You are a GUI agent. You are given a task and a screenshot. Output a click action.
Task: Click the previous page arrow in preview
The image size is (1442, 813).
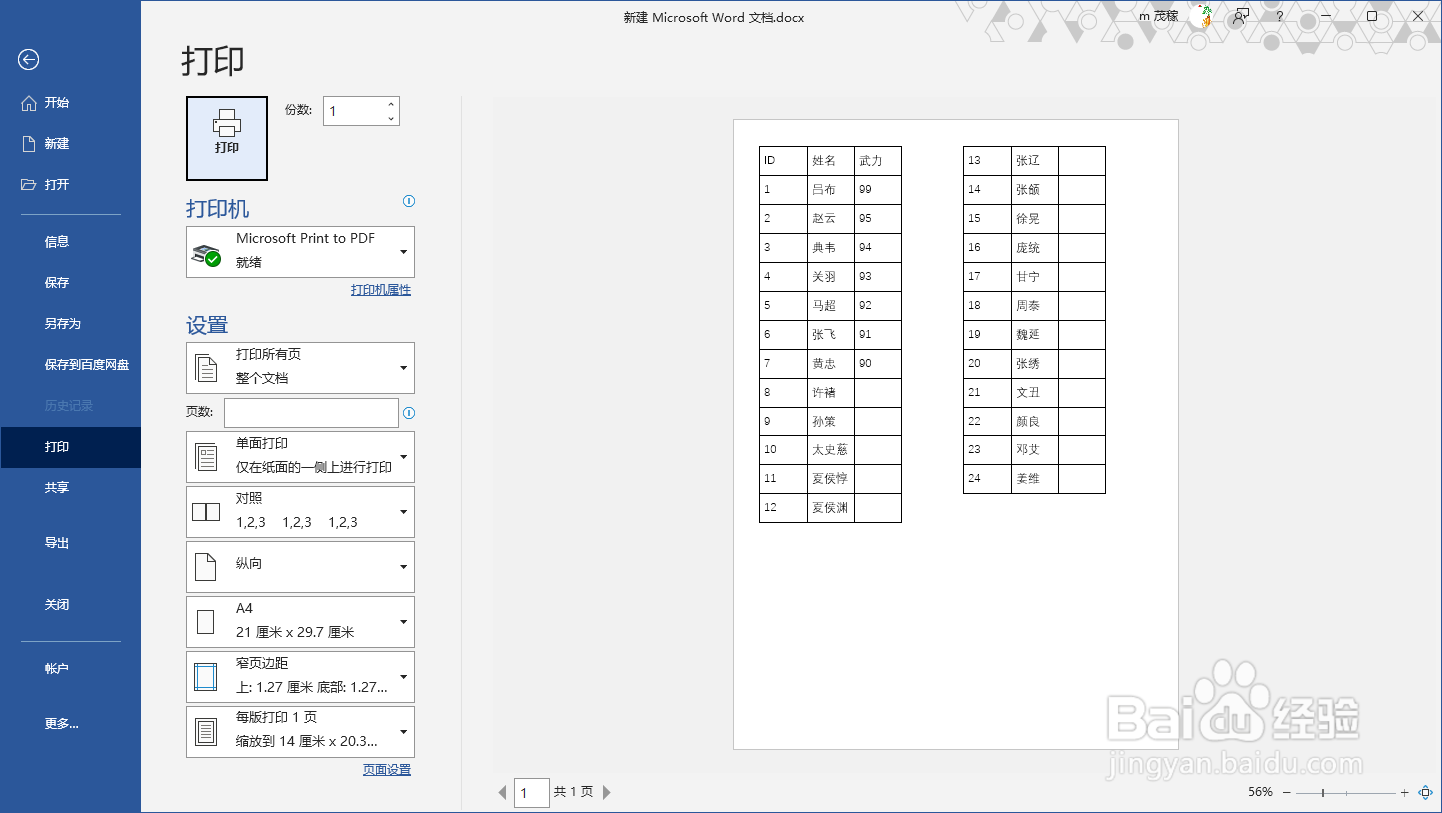click(501, 791)
